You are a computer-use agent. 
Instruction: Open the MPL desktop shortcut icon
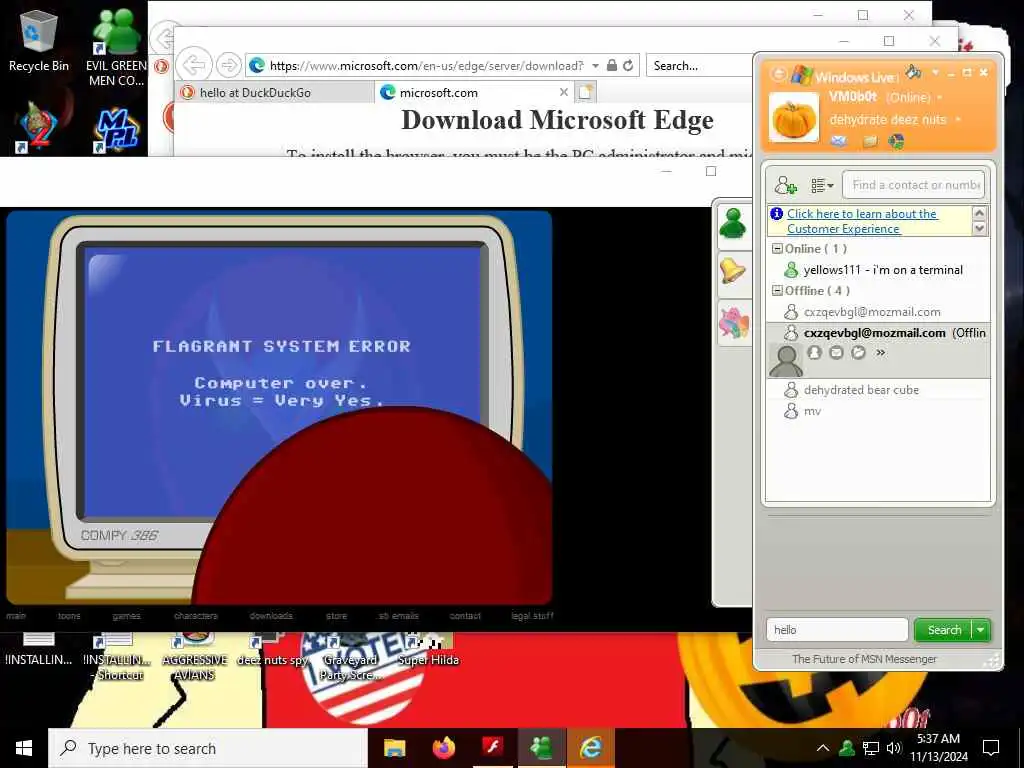[116, 131]
